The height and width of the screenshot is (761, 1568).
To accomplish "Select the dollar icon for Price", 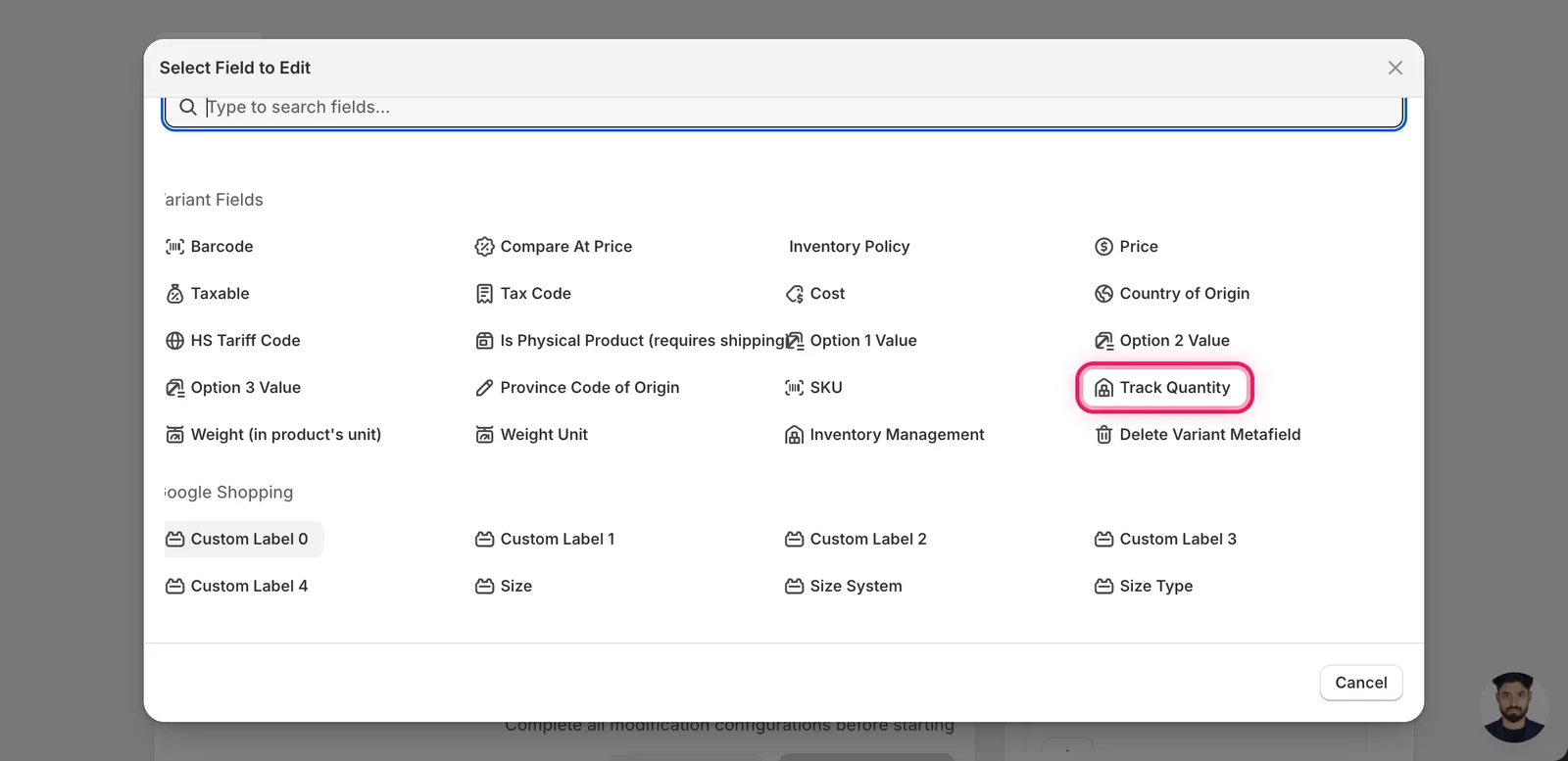I will tap(1103, 247).
